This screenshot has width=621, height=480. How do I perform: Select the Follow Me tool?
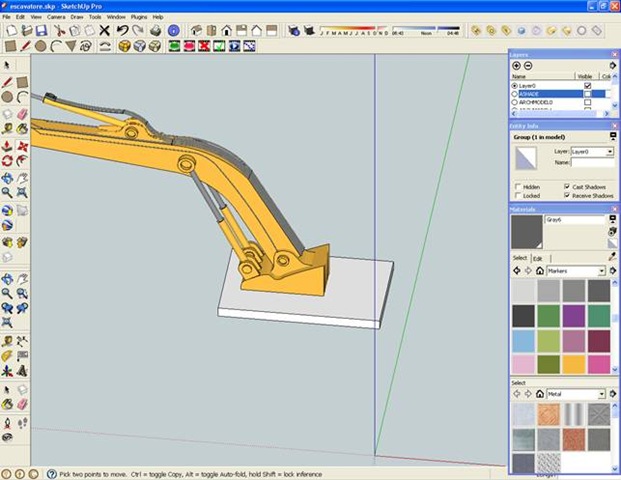click(x=22, y=161)
